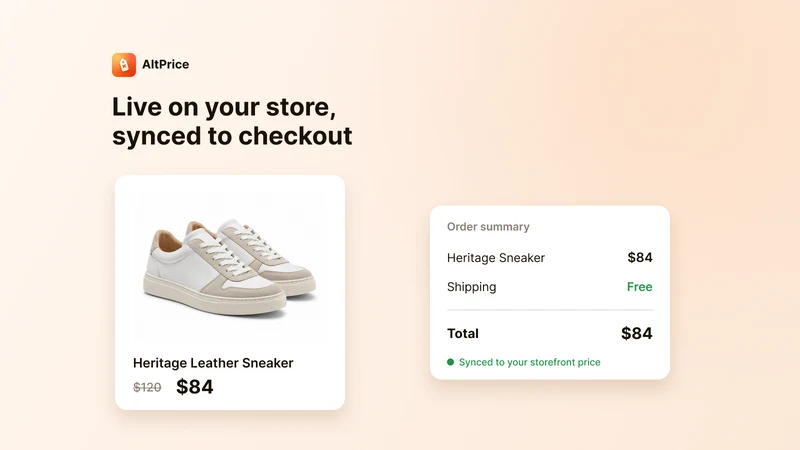Click the Shipping row label
Viewport: 800px width, 450px height.
[x=471, y=287]
